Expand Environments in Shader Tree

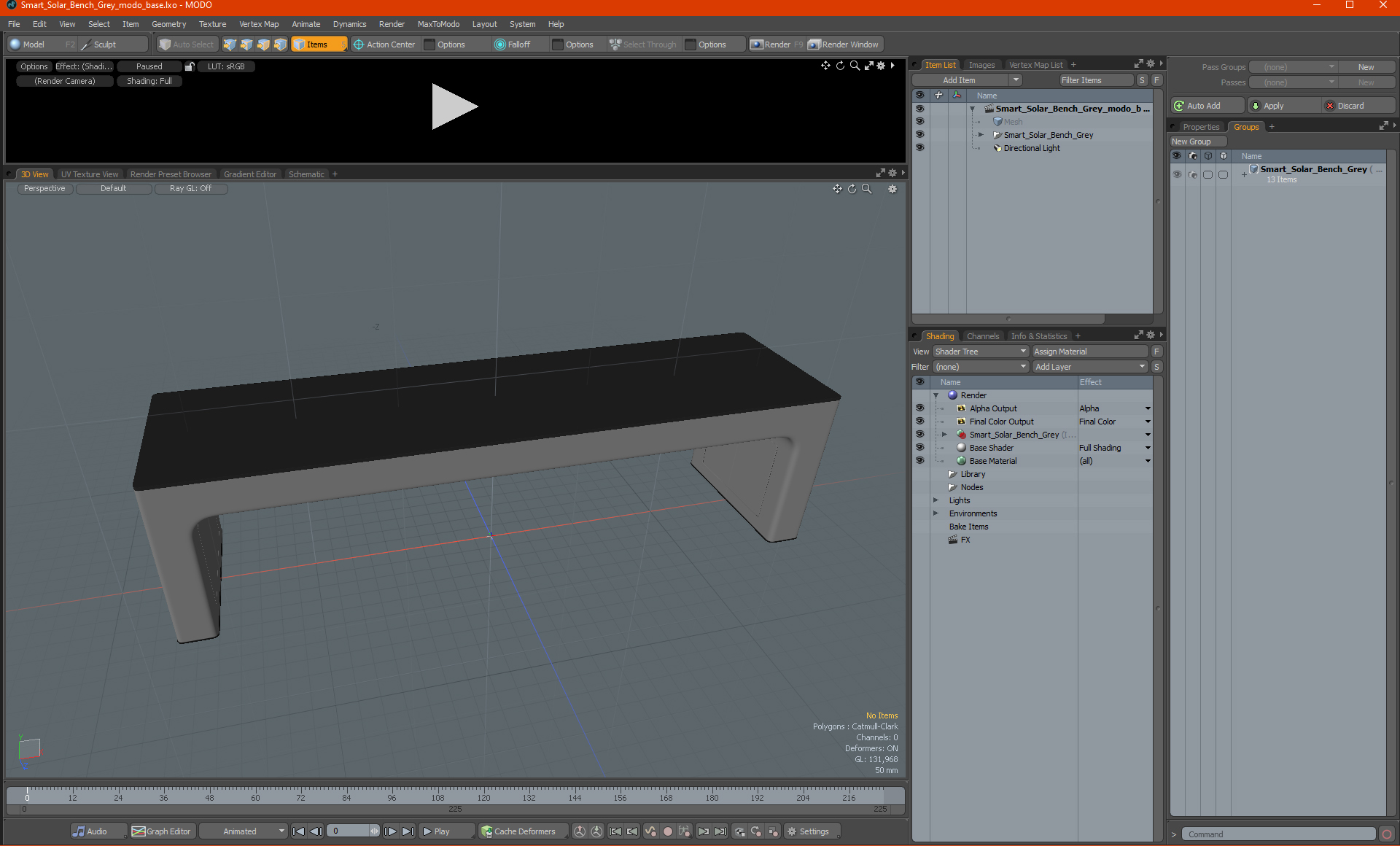[x=936, y=513]
